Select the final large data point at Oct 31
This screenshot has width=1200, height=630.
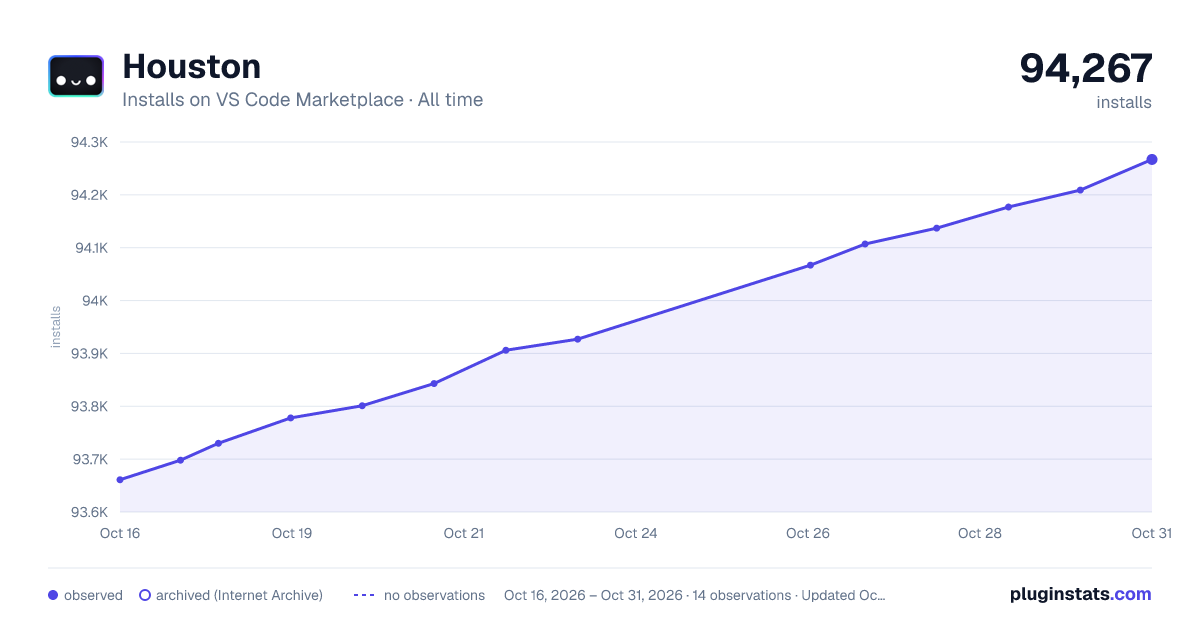coord(1152,160)
